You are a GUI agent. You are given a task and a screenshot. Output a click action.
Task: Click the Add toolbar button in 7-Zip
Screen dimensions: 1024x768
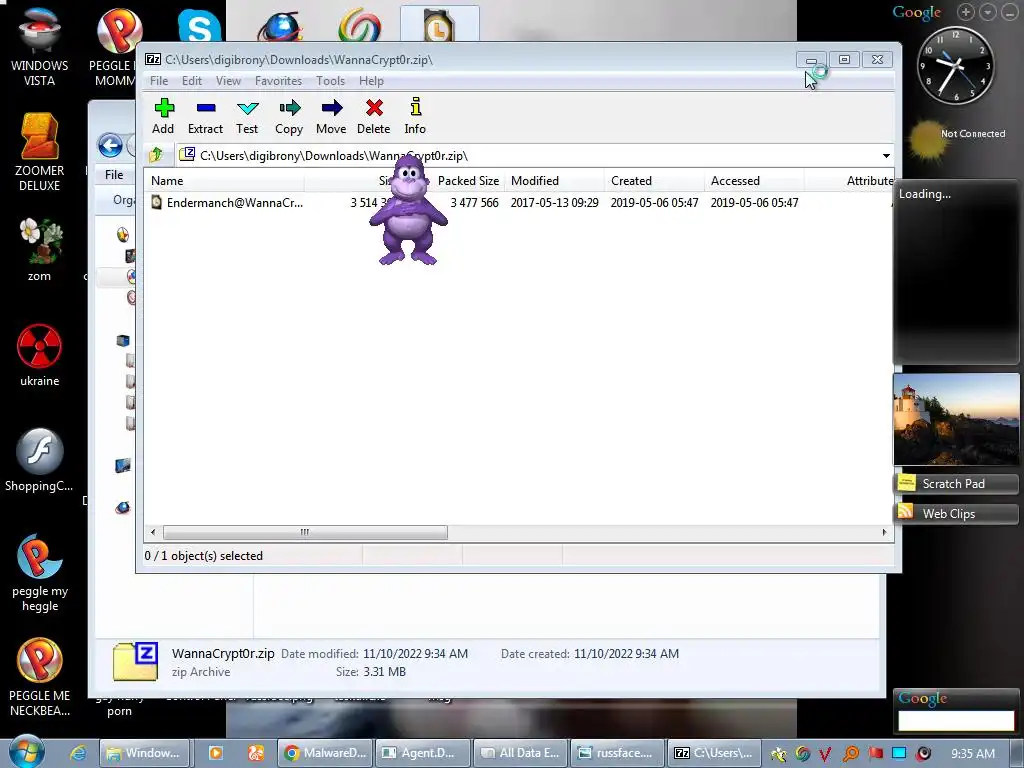tap(163, 116)
